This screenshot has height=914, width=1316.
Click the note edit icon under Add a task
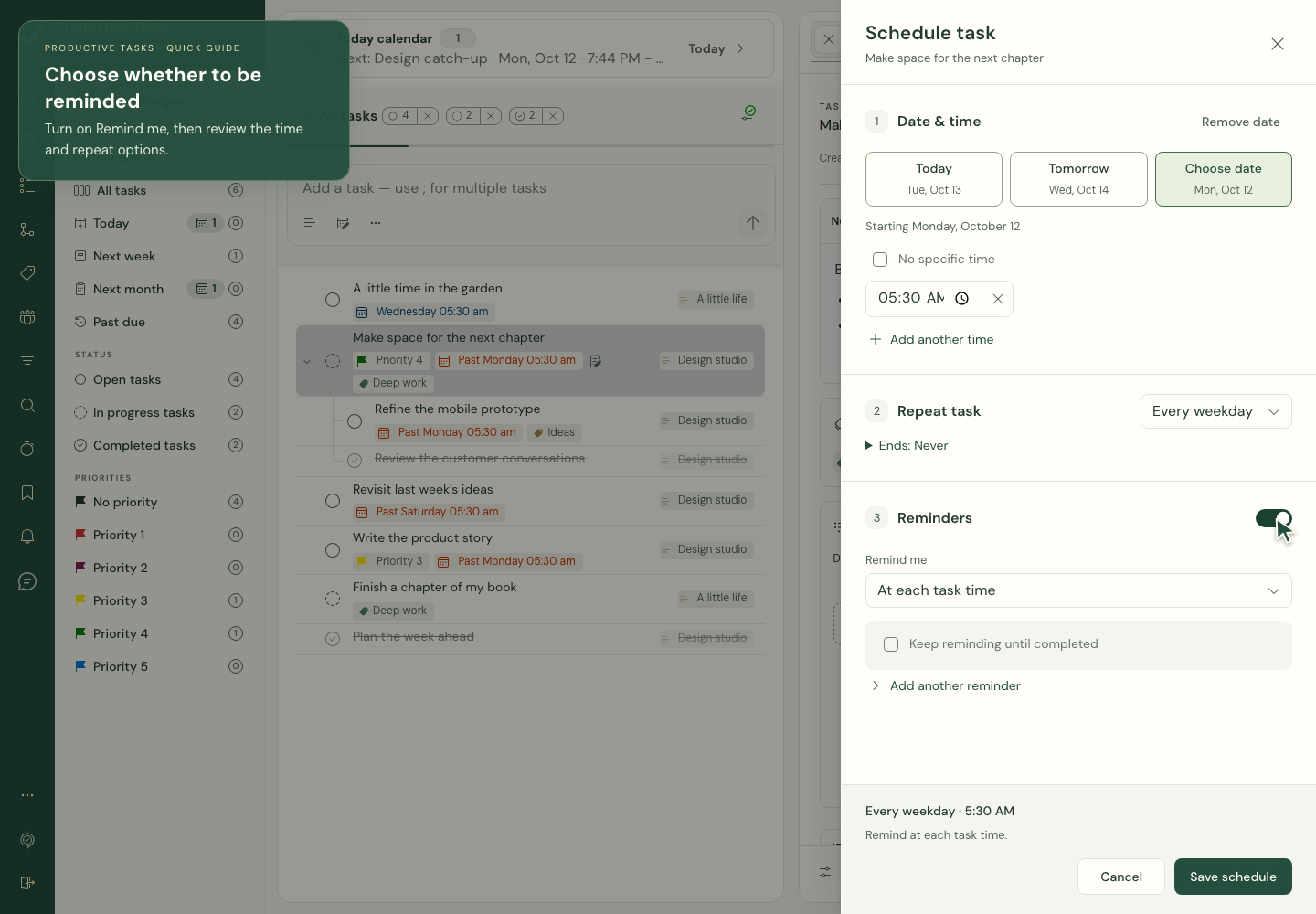click(x=343, y=223)
